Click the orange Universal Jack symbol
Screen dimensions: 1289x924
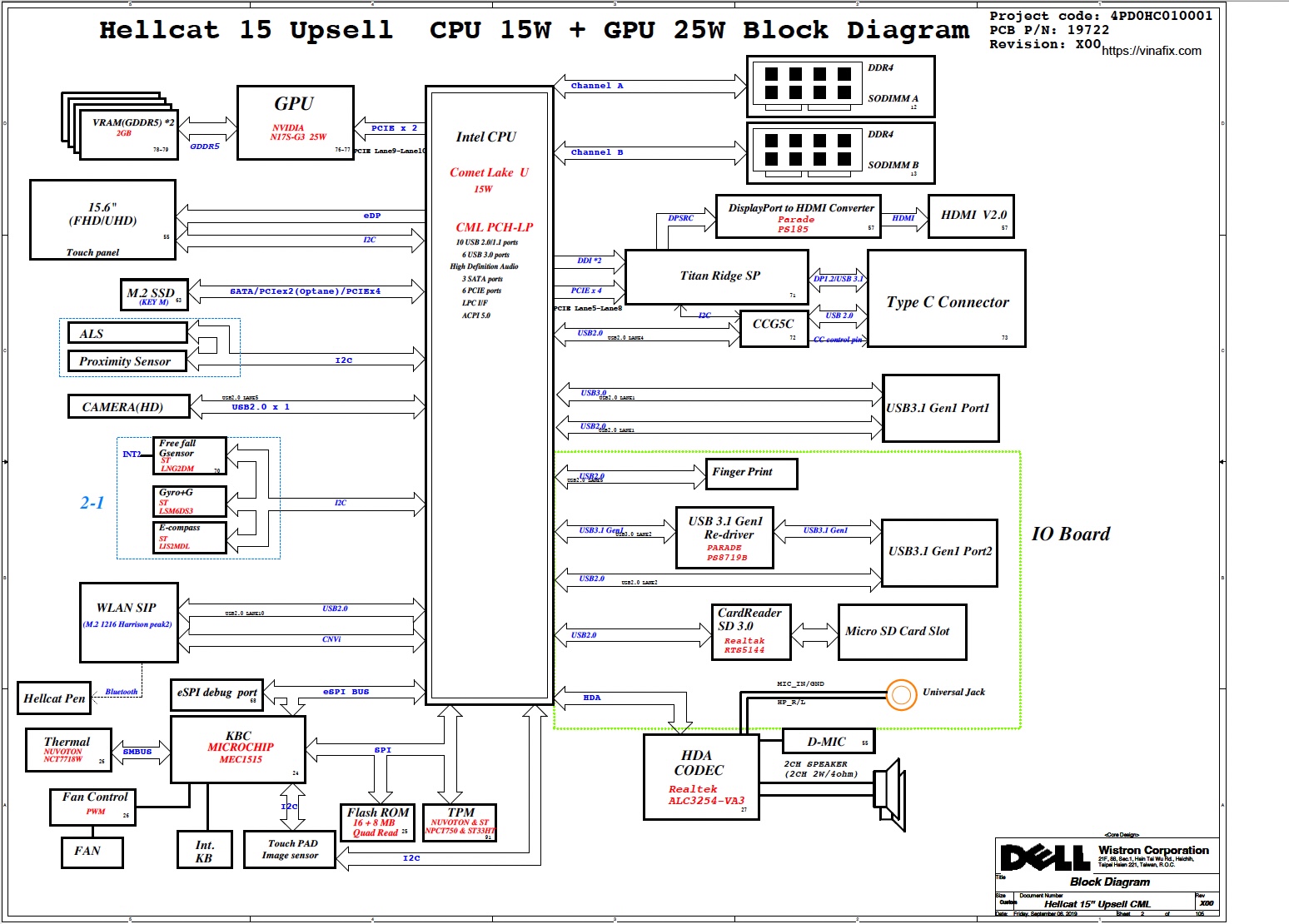point(901,694)
